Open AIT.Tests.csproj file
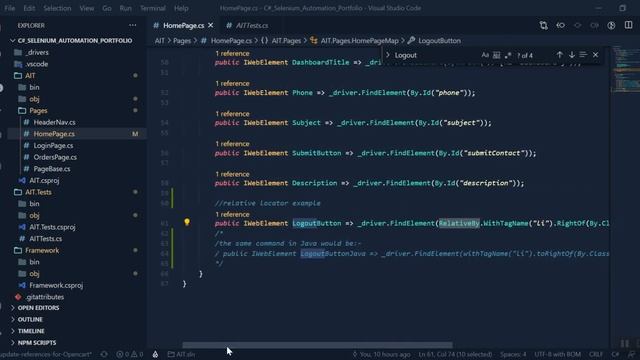640x360 pixels. click(52, 227)
